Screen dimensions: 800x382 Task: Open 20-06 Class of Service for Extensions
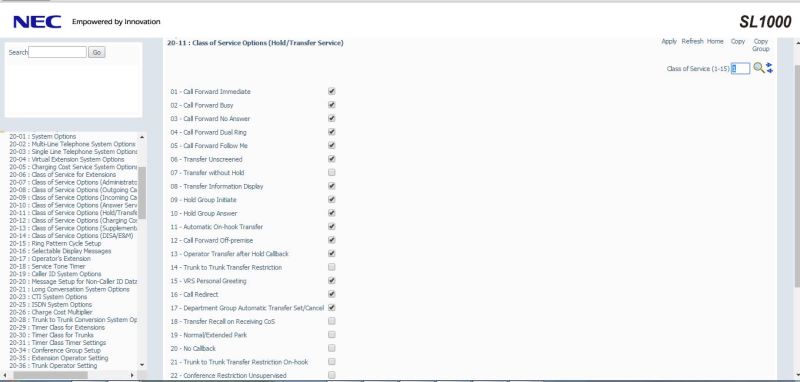(x=63, y=174)
